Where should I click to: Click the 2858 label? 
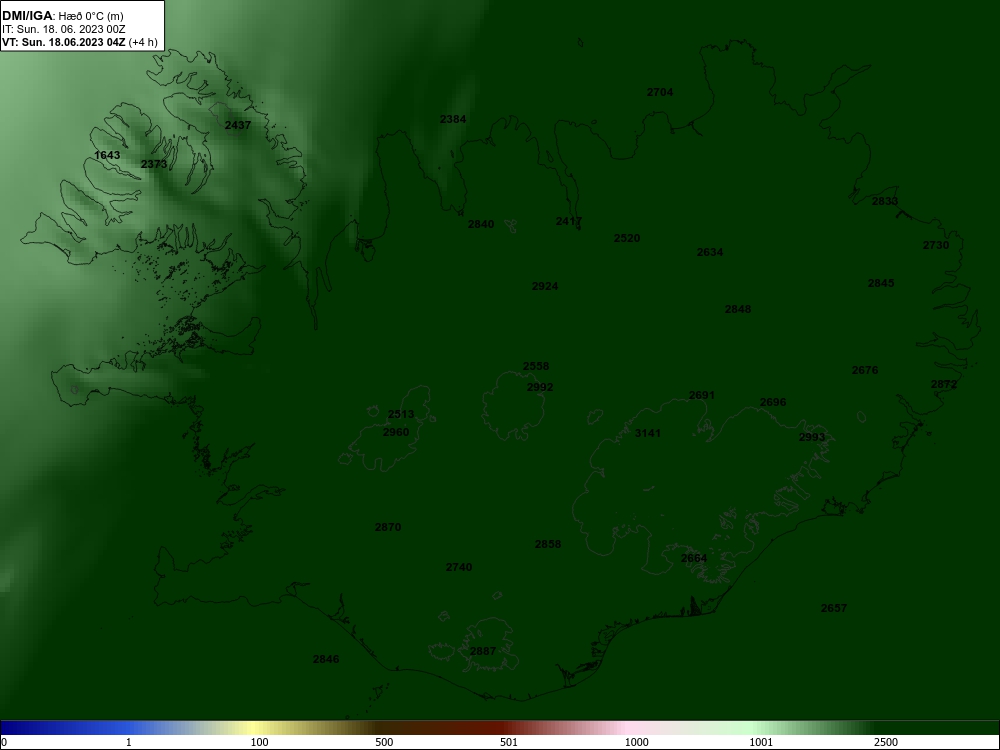click(x=548, y=544)
